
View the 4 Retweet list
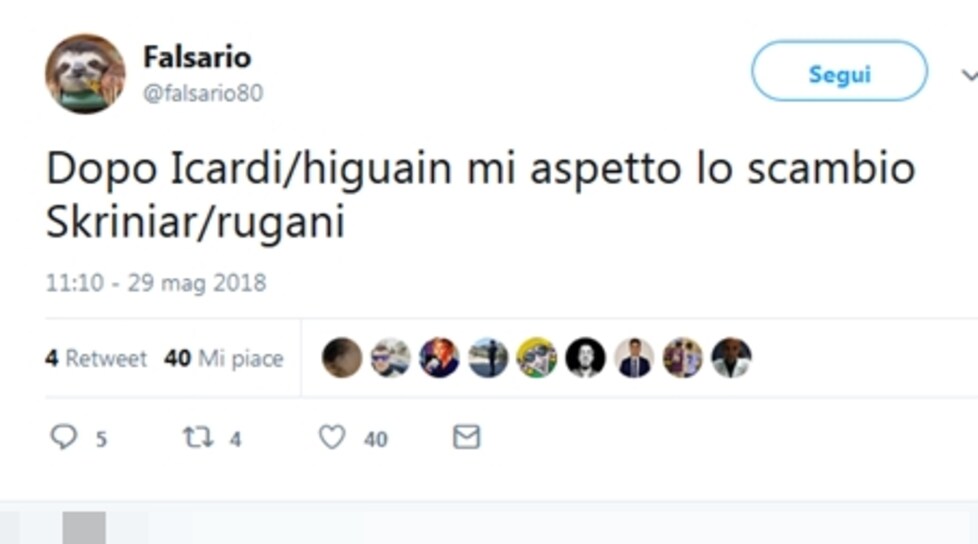96,358
